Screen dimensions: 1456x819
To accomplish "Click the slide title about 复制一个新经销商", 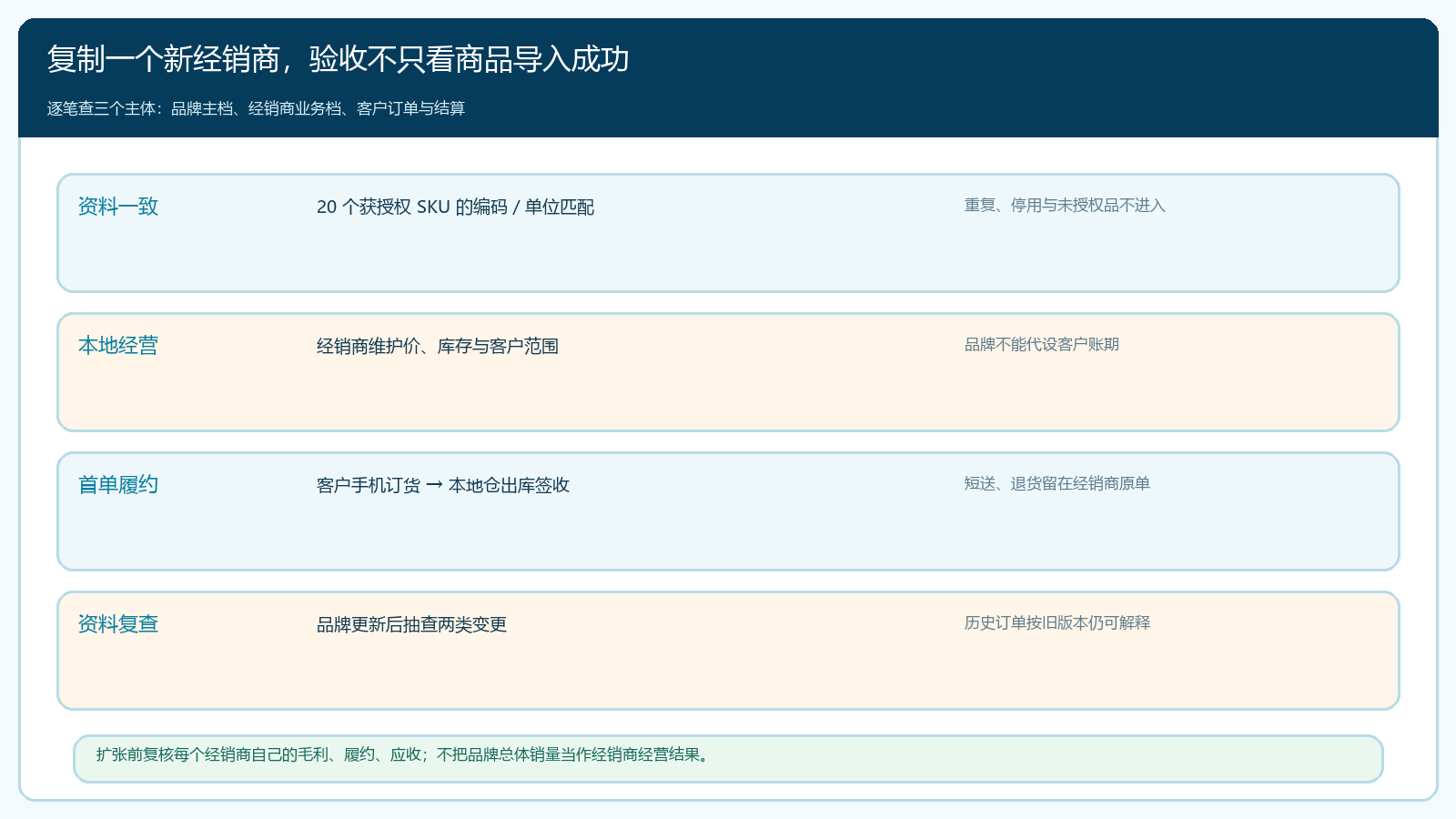I will 338,59.
